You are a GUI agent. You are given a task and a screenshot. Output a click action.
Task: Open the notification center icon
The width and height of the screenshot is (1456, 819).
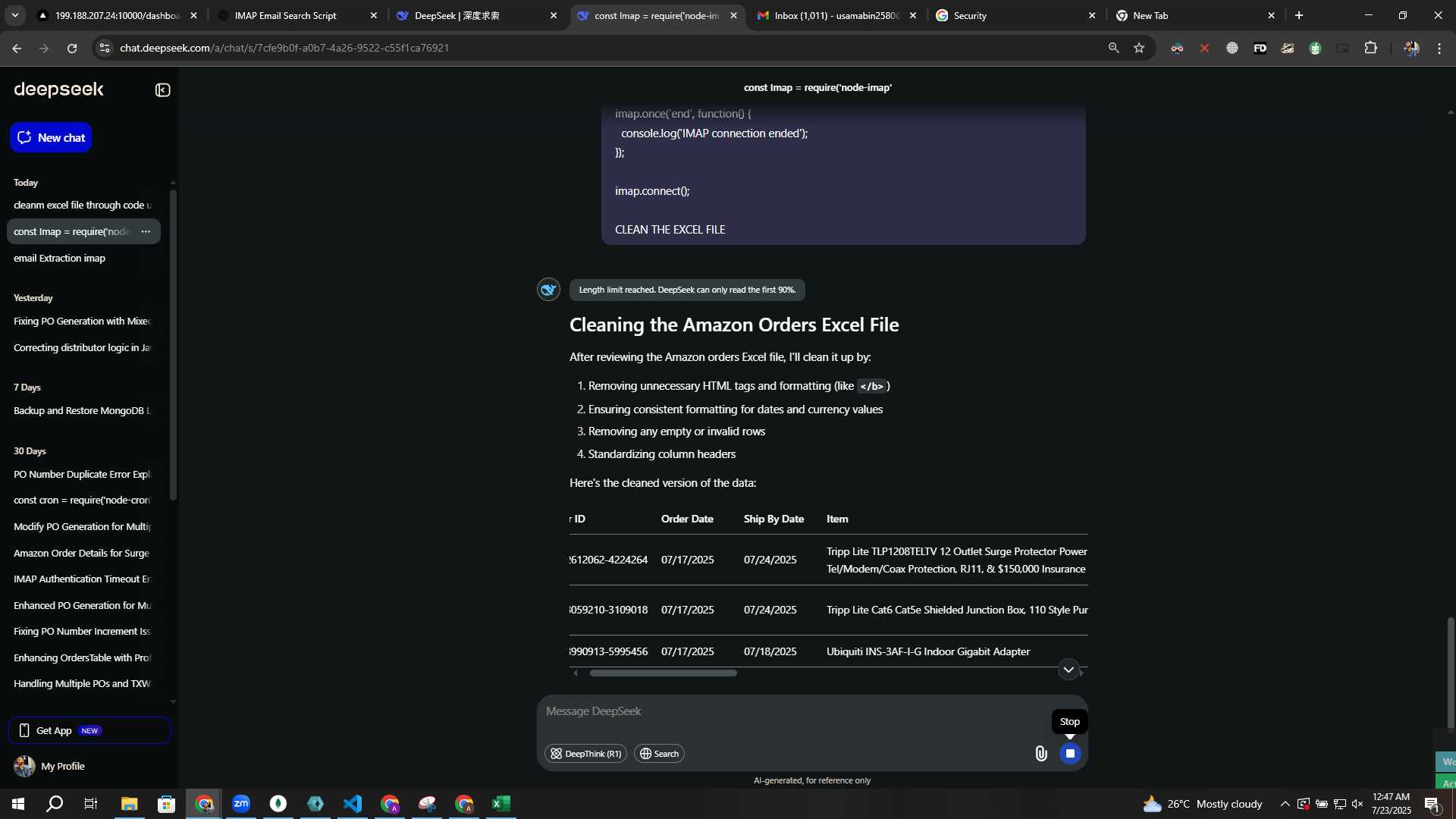click(x=1432, y=804)
